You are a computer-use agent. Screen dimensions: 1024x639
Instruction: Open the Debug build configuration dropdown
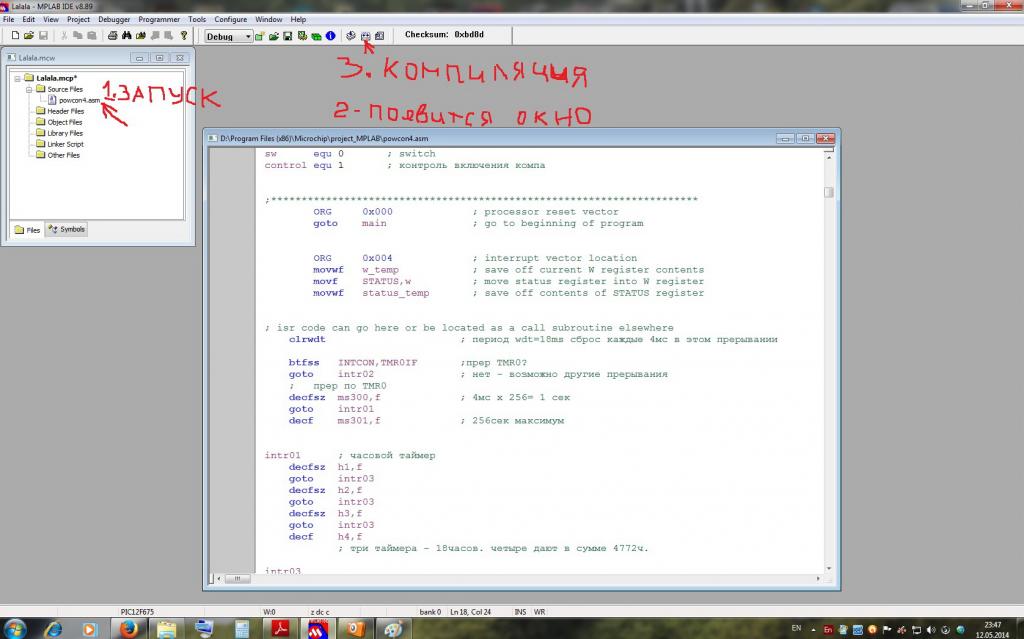[247, 37]
